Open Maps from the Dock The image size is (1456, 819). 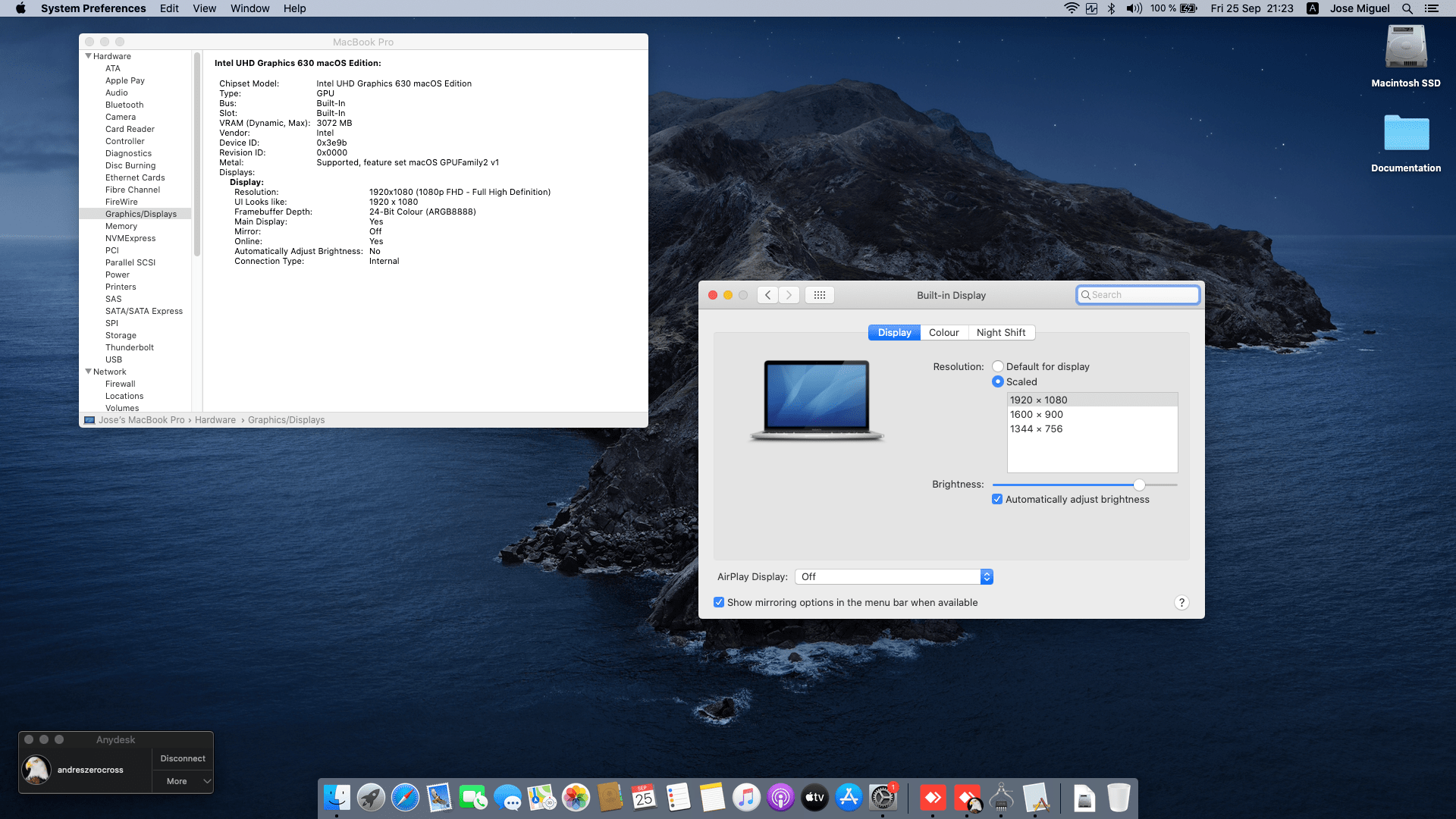click(x=541, y=798)
